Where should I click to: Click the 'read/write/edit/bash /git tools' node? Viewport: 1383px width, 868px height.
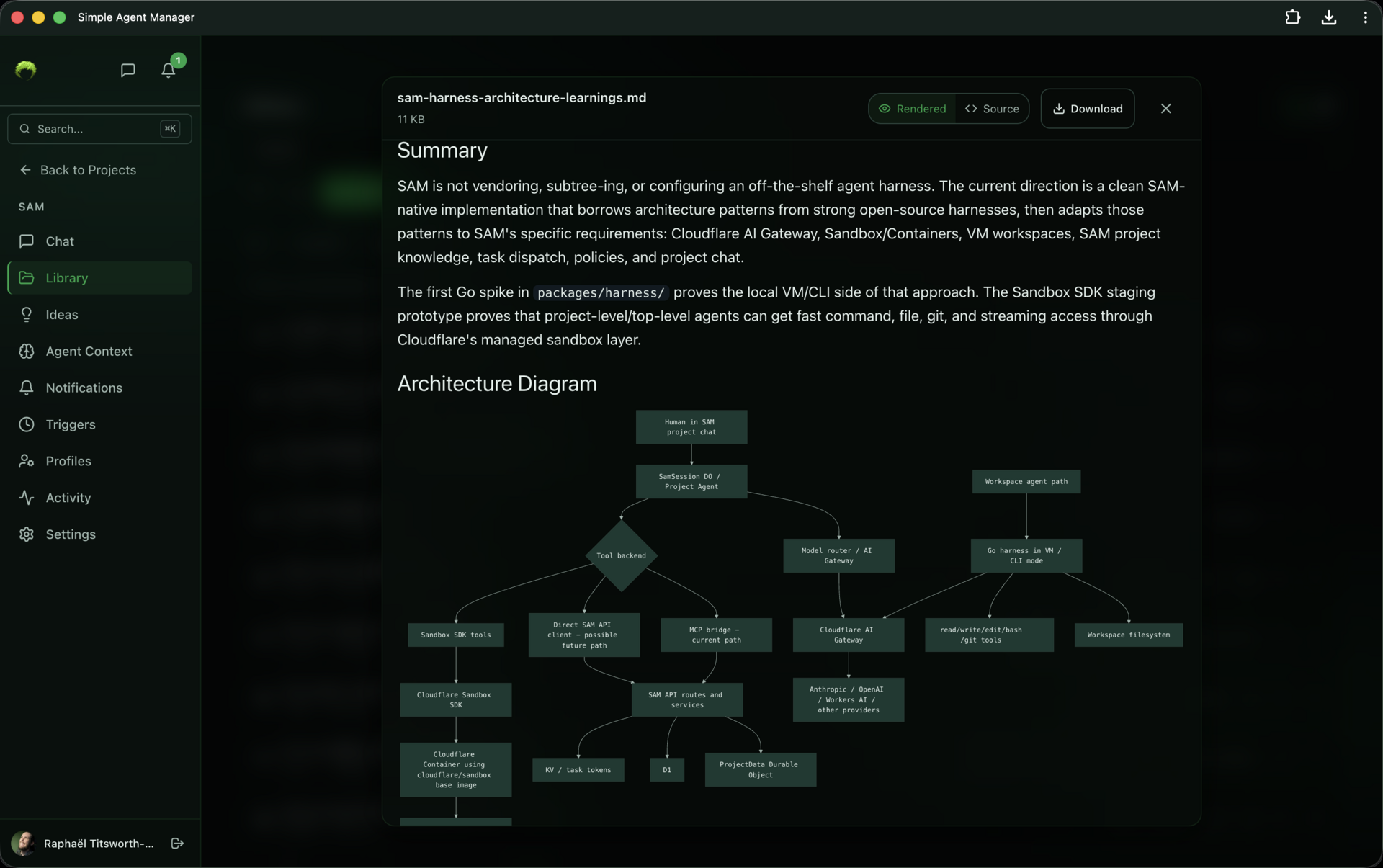click(x=989, y=635)
